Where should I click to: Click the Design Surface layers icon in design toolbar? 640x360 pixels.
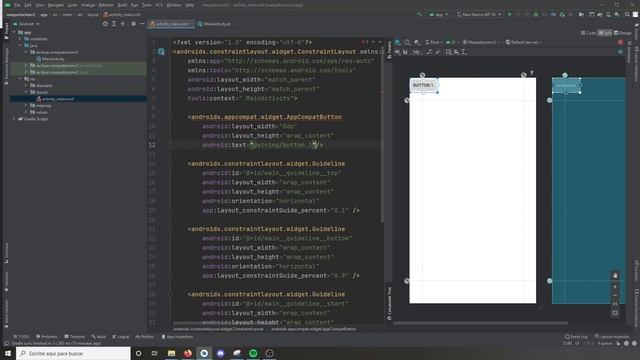[x=398, y=42]
